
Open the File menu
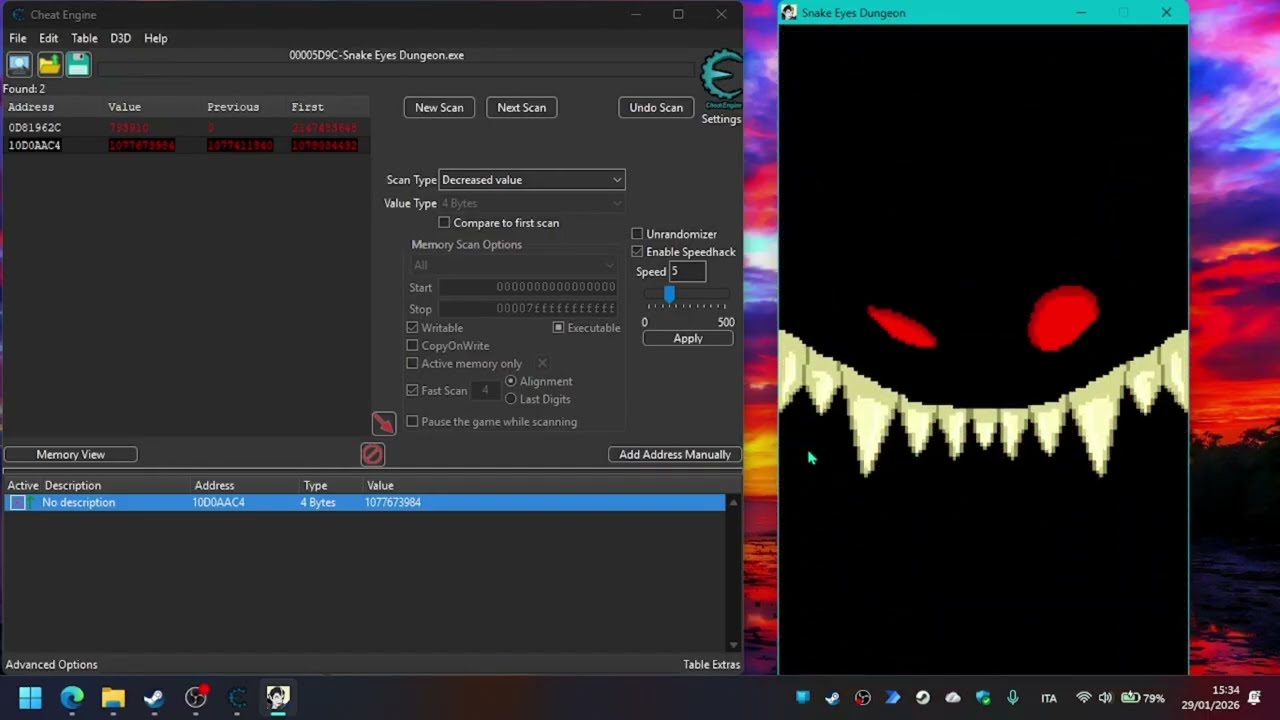18,38
